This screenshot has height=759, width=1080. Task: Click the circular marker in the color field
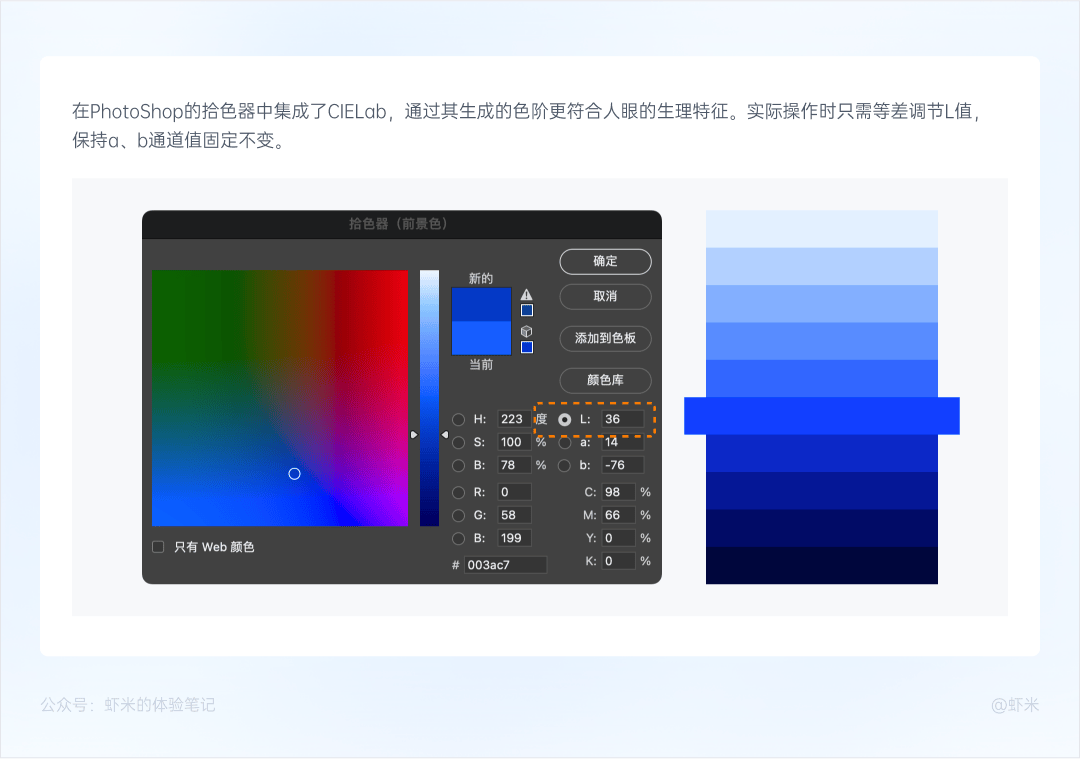(x=294, y=474)
